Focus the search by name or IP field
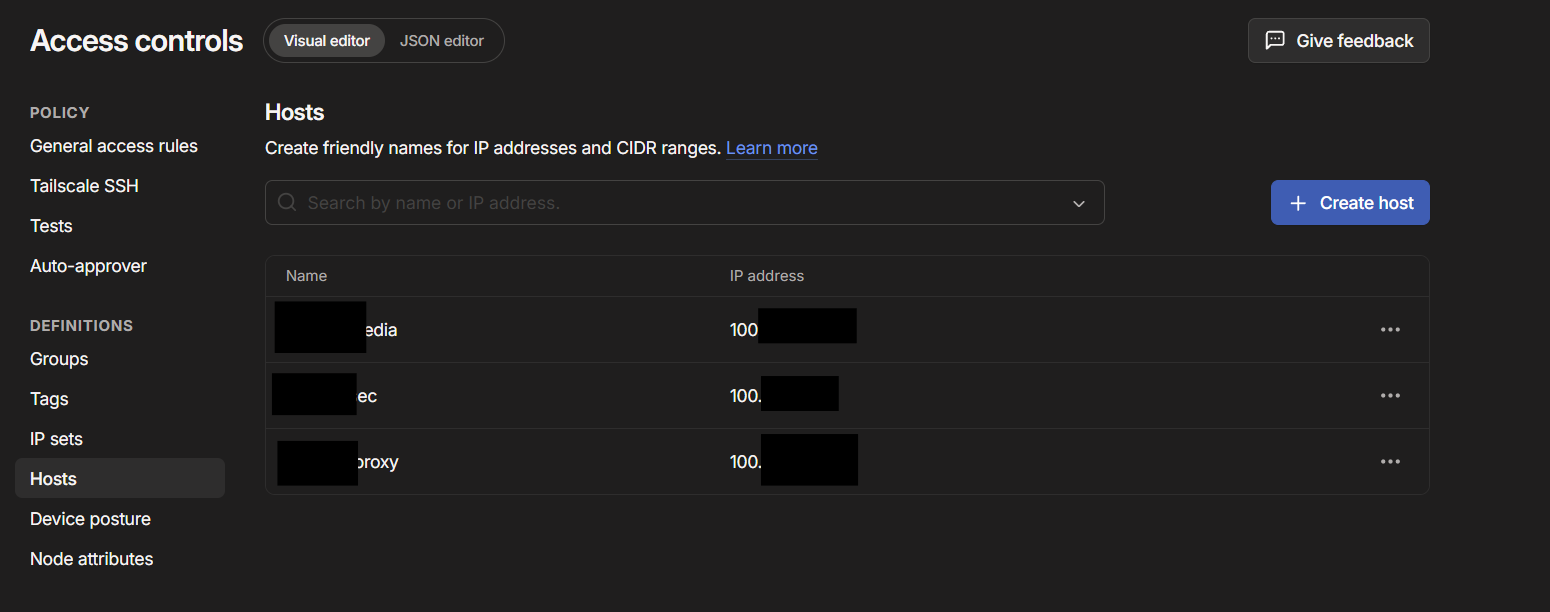1550x612 pixels. [685, 203]
